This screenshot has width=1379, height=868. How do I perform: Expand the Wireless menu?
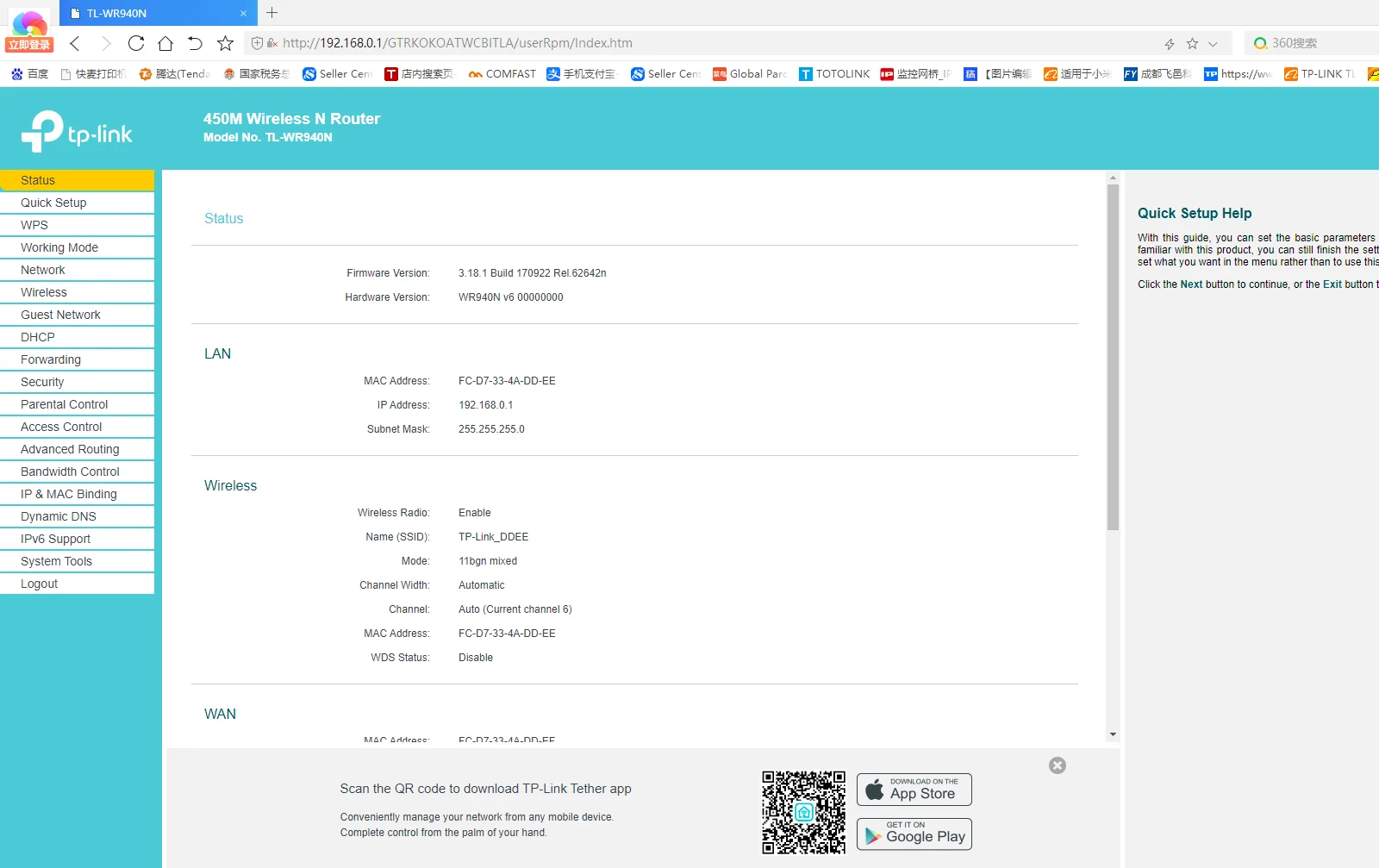tap(77, 292)
